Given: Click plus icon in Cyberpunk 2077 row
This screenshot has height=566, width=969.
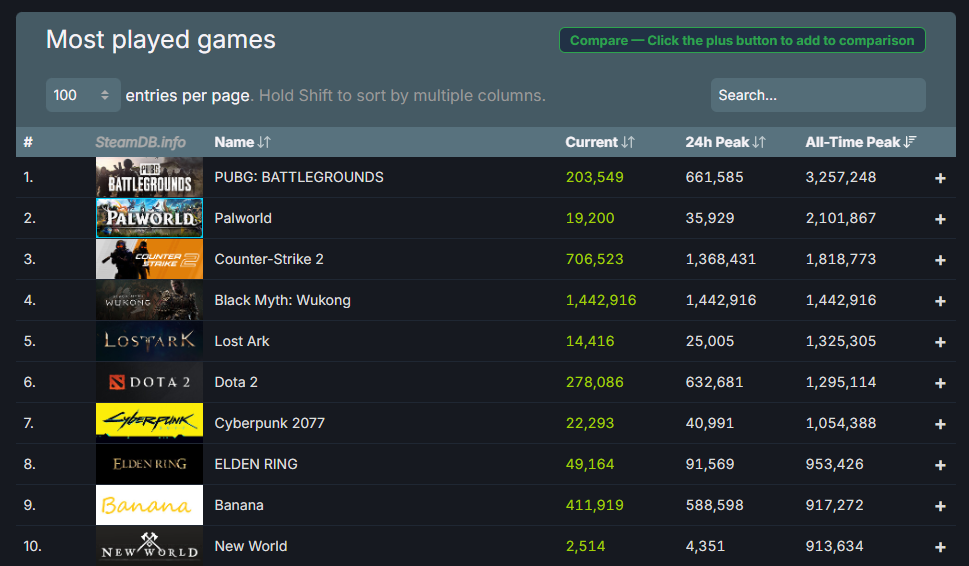Looking at the screenshot, I should click(x=940, y=424).
